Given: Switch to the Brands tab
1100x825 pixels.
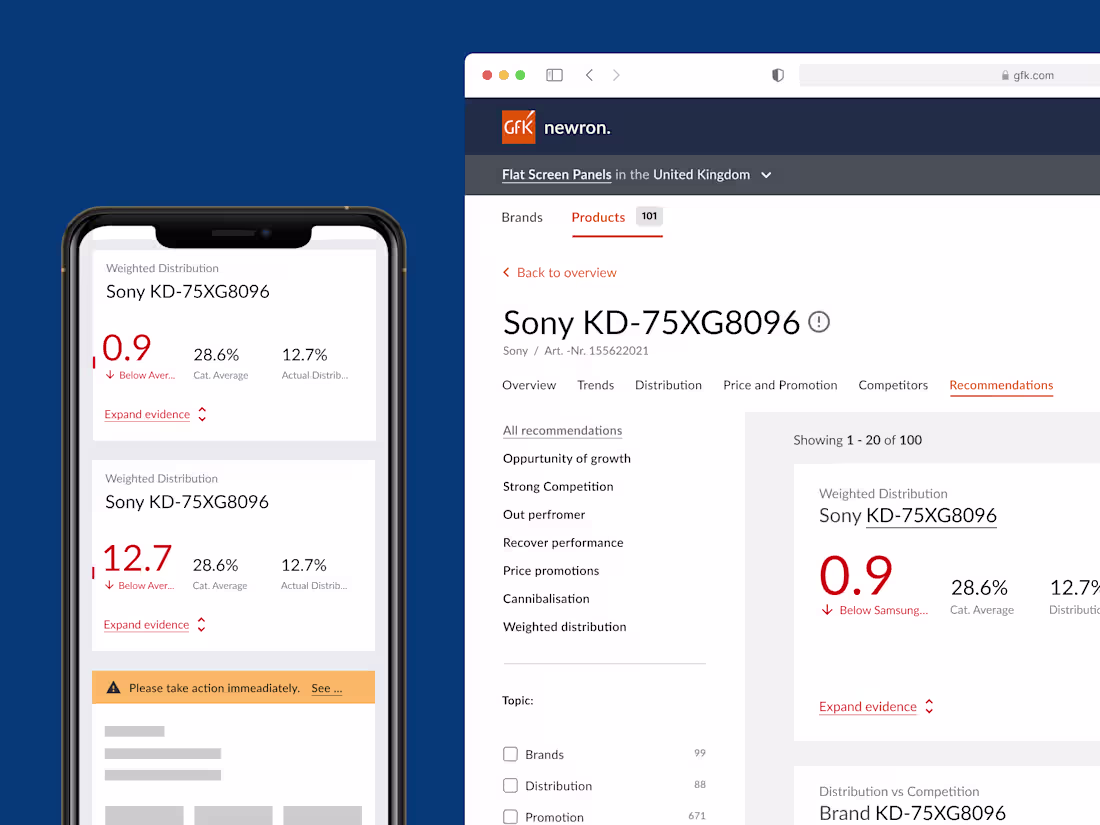Looking at the screenshot, I should pyautogui.click(x=522, y=217).
